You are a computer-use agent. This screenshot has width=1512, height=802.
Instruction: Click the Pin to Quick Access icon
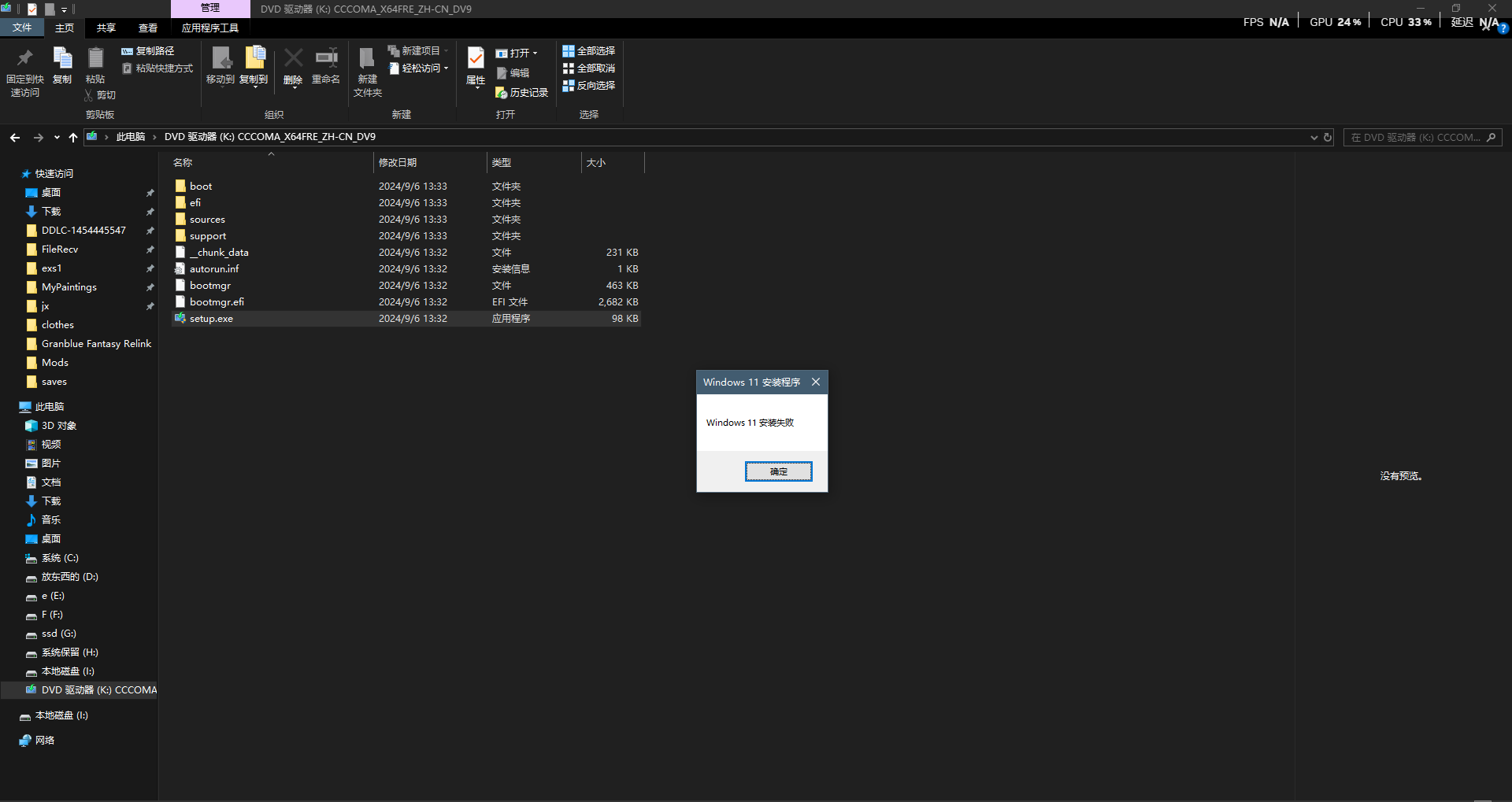click(24, 57)
